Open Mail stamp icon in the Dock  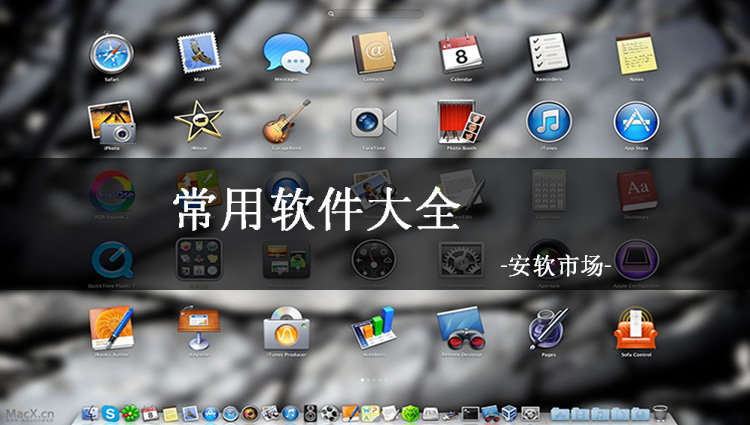[x=190, y=414]
